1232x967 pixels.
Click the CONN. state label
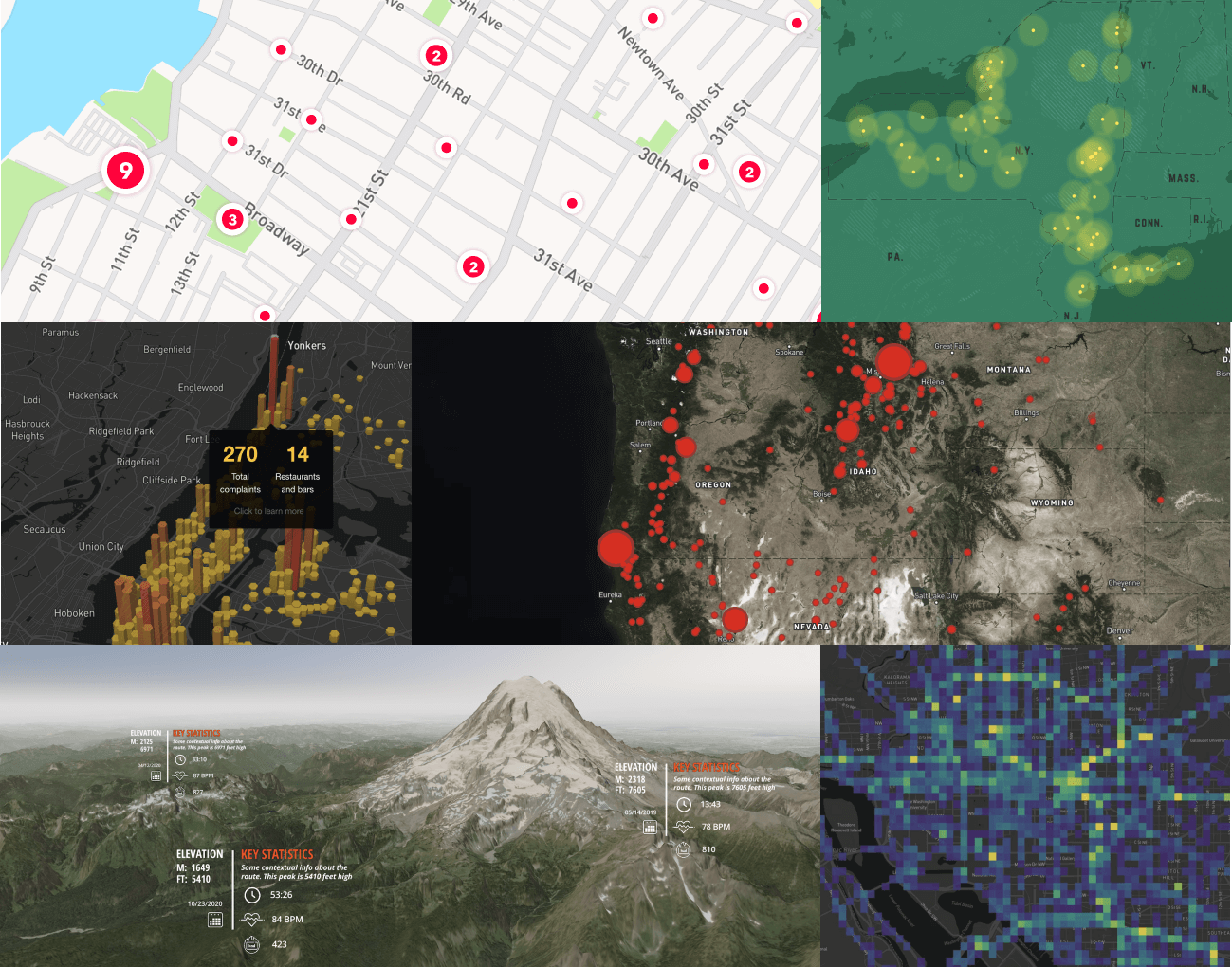(1149, 223)
